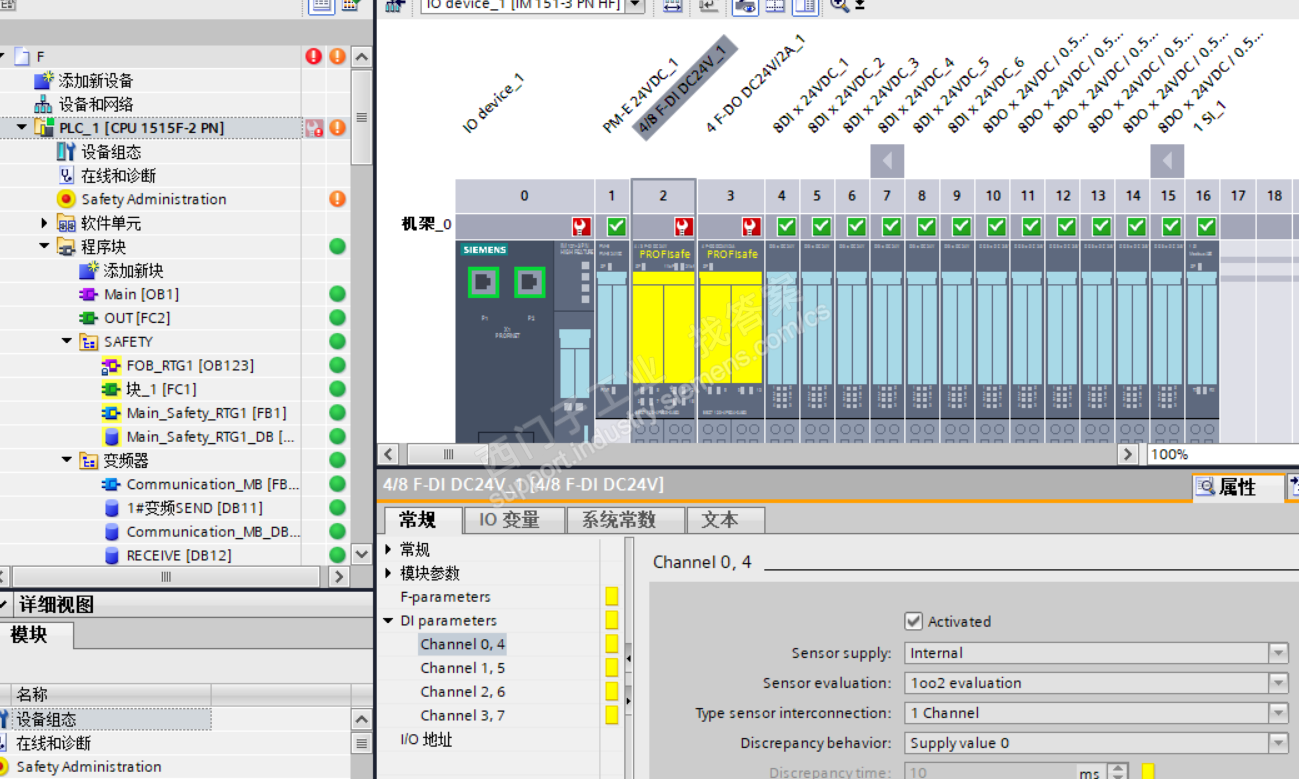The height and width of the screenshot is (779, 1299).
Task: Click the PLC_1 row maintenance-error status icon
Action: click(314, 128)
